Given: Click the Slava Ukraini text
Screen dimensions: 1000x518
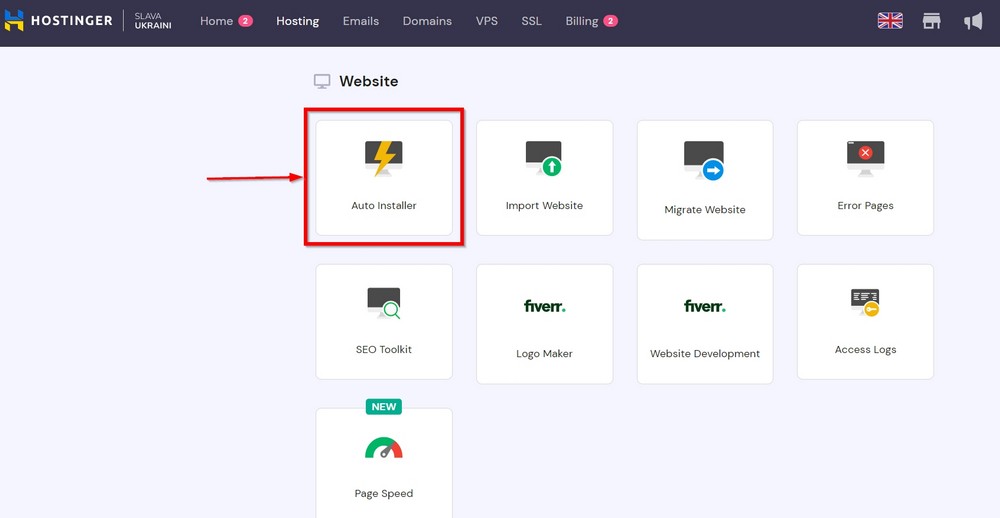Looking at the screenshot, I should (x=152, y=21).
